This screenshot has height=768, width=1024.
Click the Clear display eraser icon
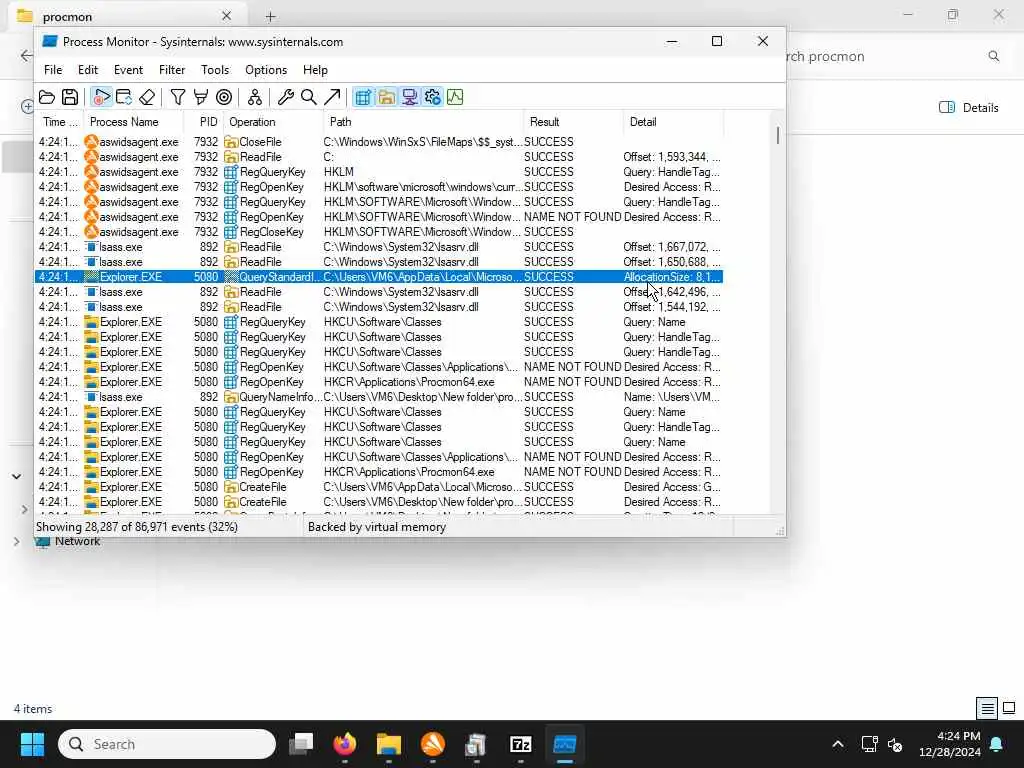(x=147, y=97)
